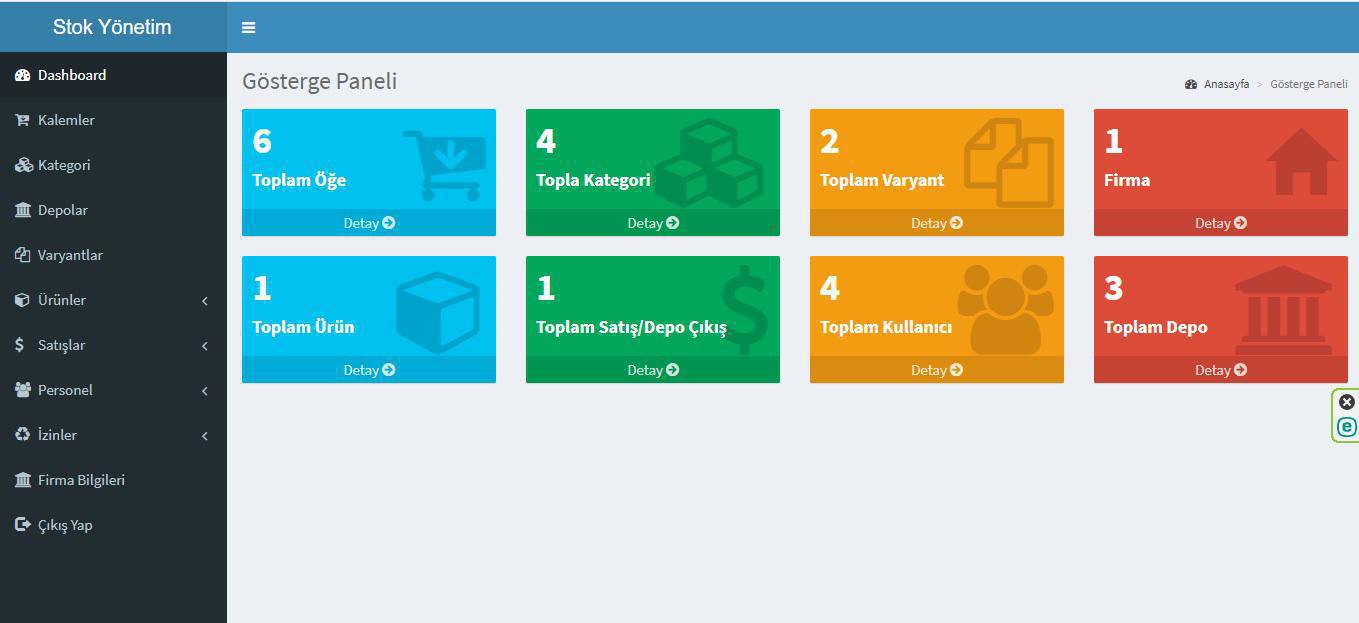Open the Firma Bilgileri menu item
The height and width of the screenshot is (623, 1359).
(81, 480)
